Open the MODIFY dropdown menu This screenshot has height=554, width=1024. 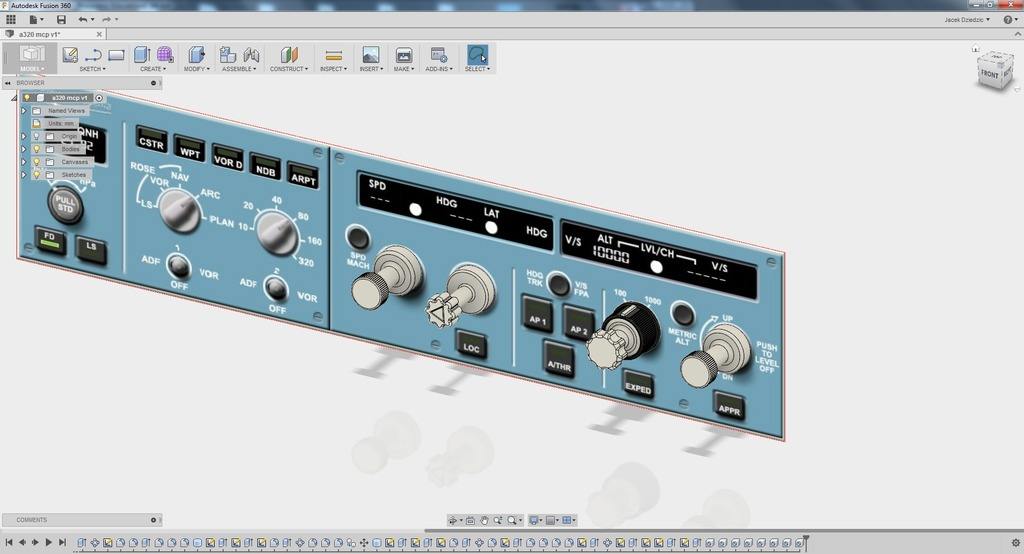196,69
